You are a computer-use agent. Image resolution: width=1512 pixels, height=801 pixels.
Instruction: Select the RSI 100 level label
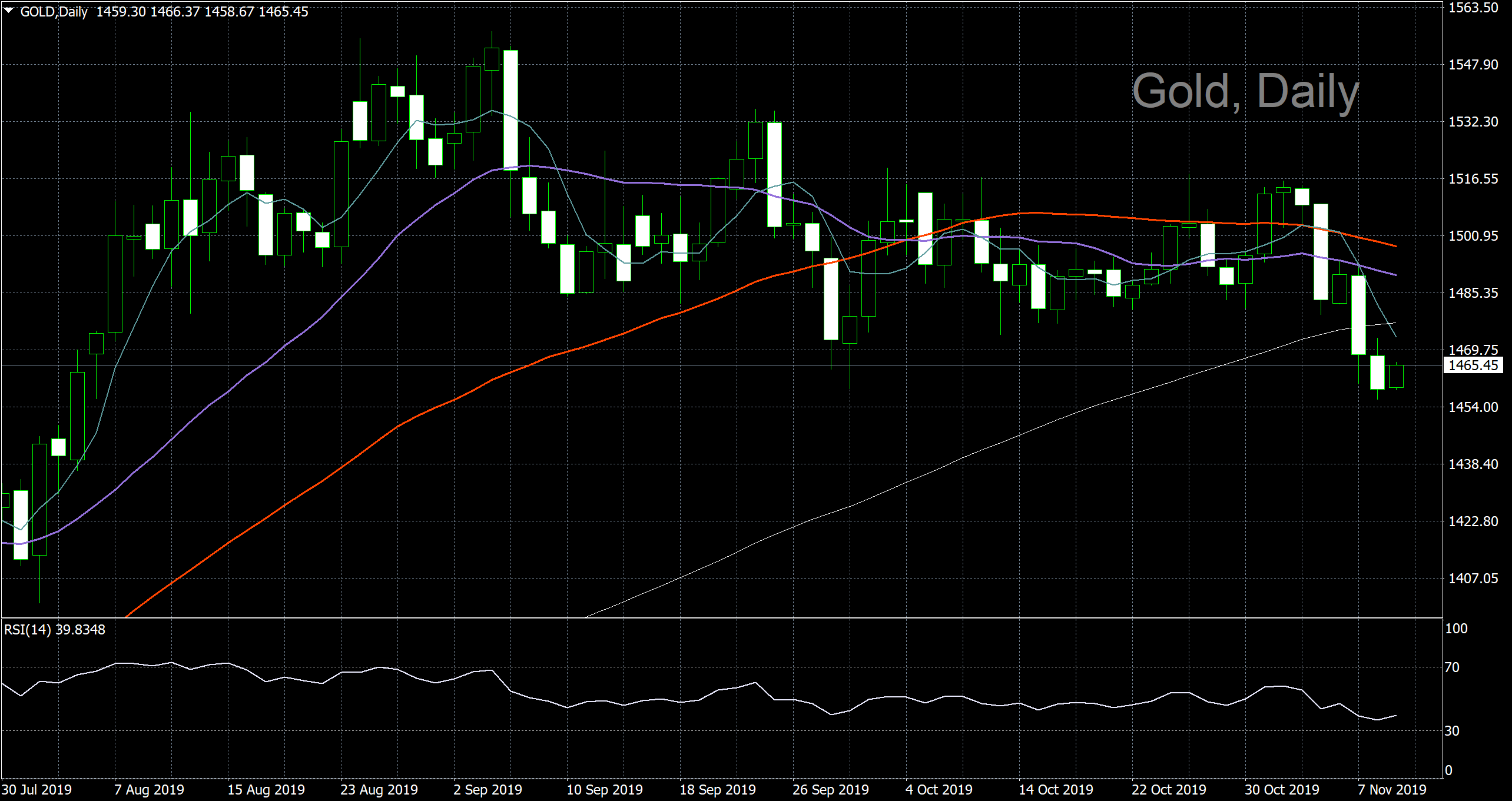(x=1456, y=629)
